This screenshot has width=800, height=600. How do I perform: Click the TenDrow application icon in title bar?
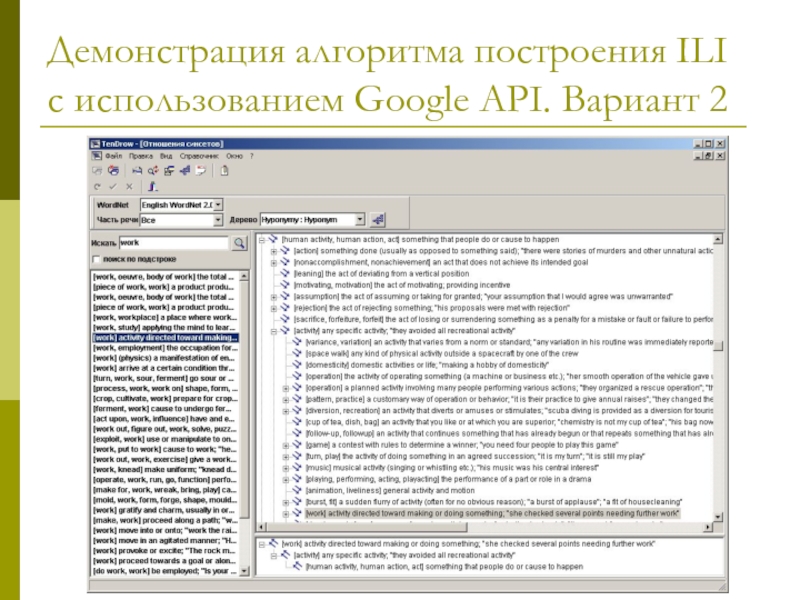tap(96, 143)
